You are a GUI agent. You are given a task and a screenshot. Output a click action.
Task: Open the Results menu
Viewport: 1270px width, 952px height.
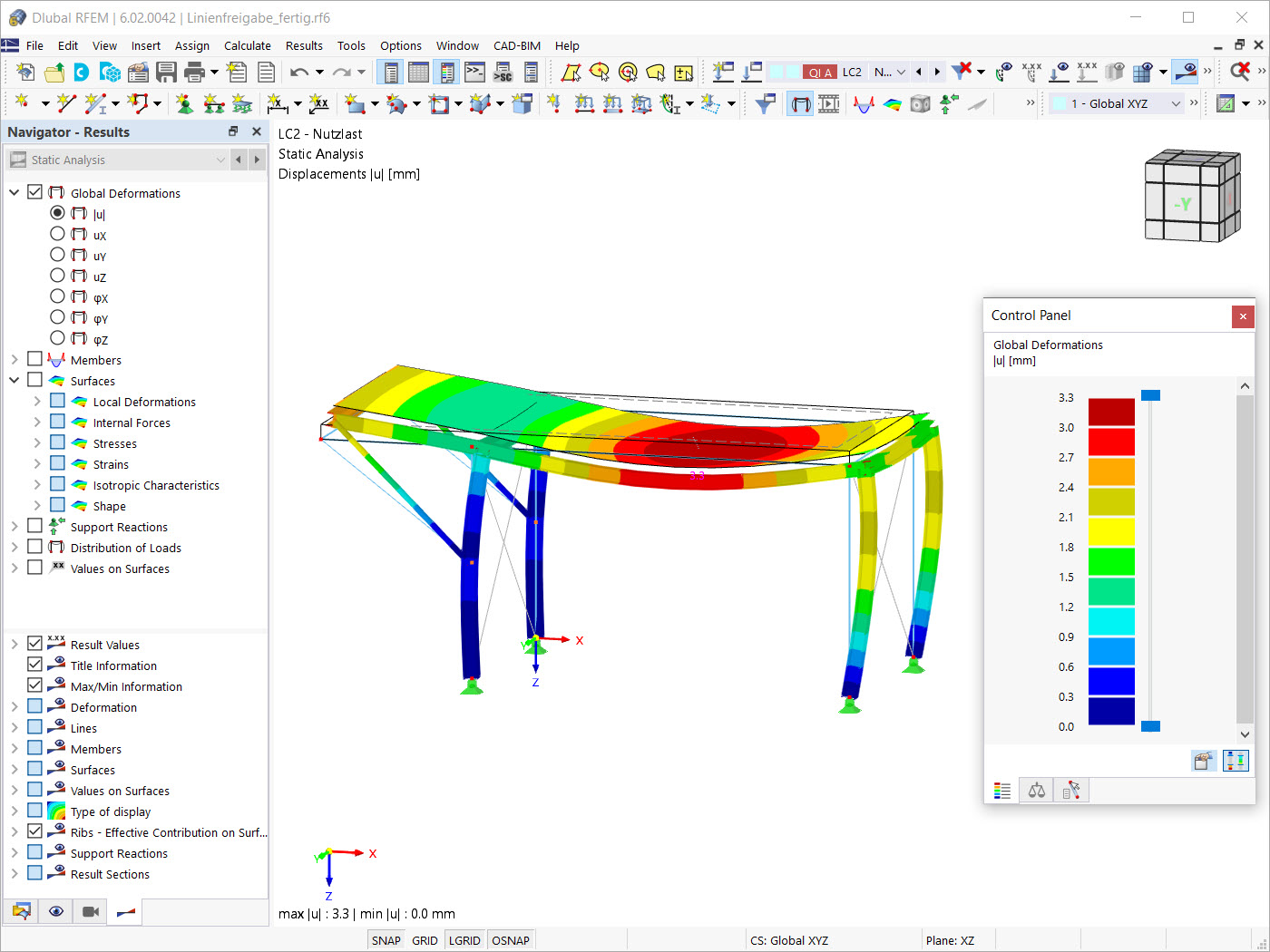click(x=304, y=45)
